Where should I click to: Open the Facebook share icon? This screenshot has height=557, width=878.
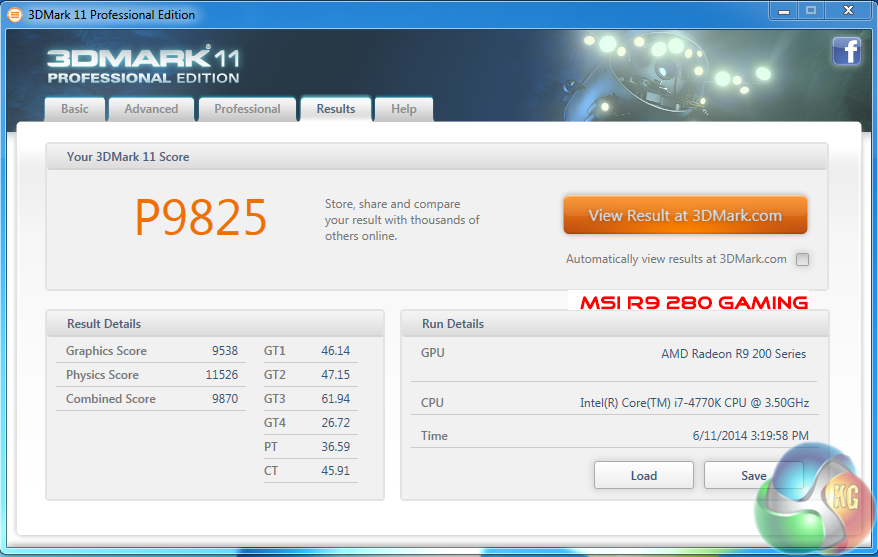click(x=846, y=52)
